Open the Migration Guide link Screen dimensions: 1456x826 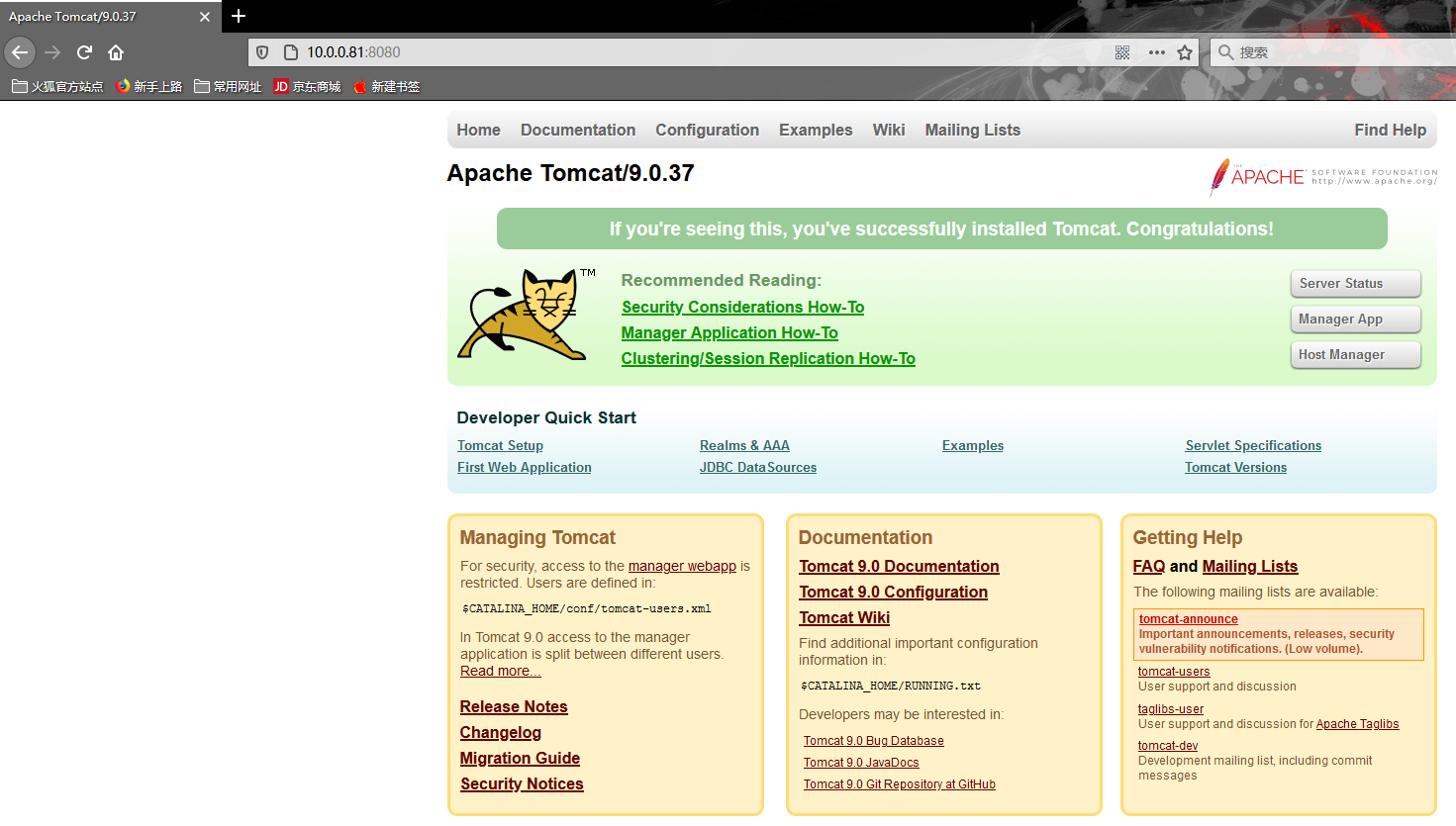pyautogui.click(x=520, y=758)
